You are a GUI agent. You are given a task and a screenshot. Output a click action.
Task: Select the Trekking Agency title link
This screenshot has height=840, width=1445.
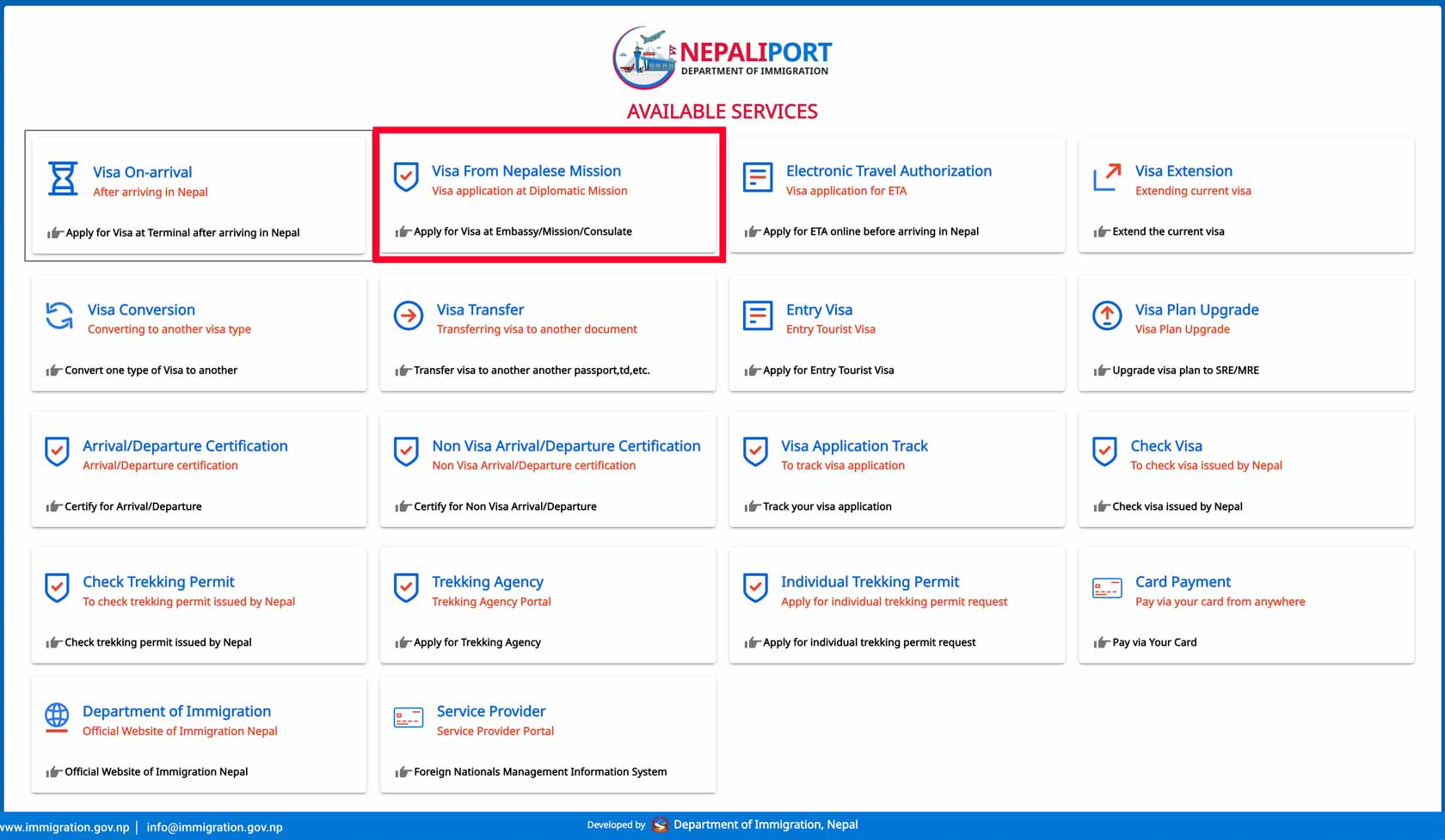click(488, 582)
